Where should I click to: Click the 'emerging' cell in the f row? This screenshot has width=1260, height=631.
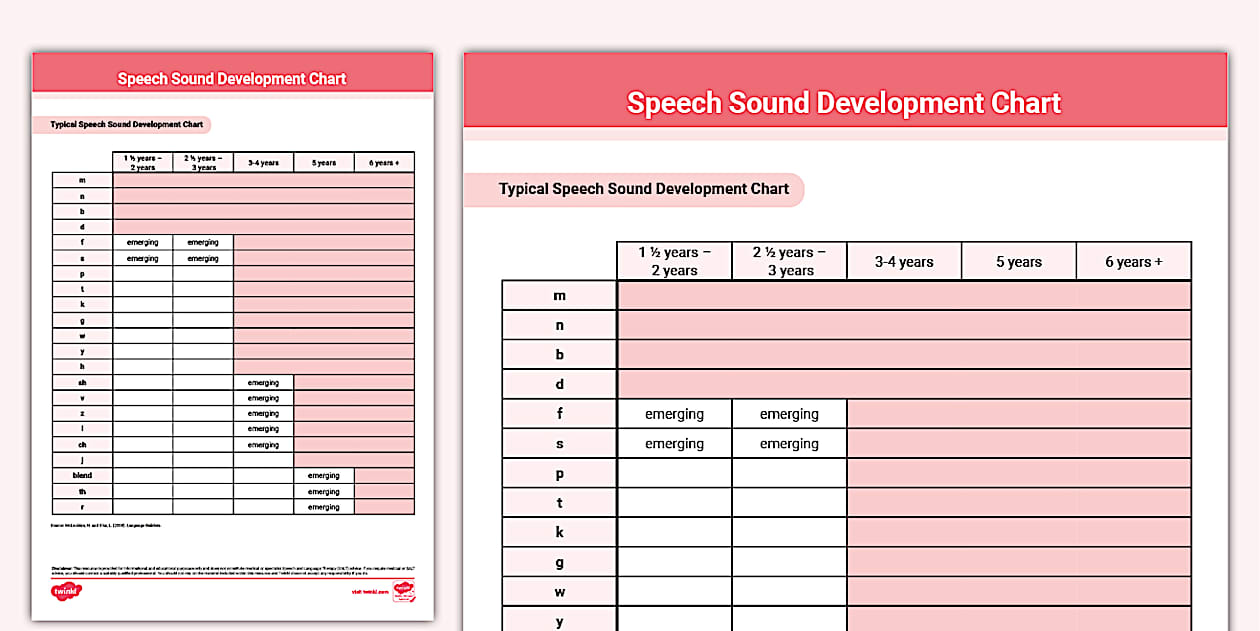(x=675, y=413)
